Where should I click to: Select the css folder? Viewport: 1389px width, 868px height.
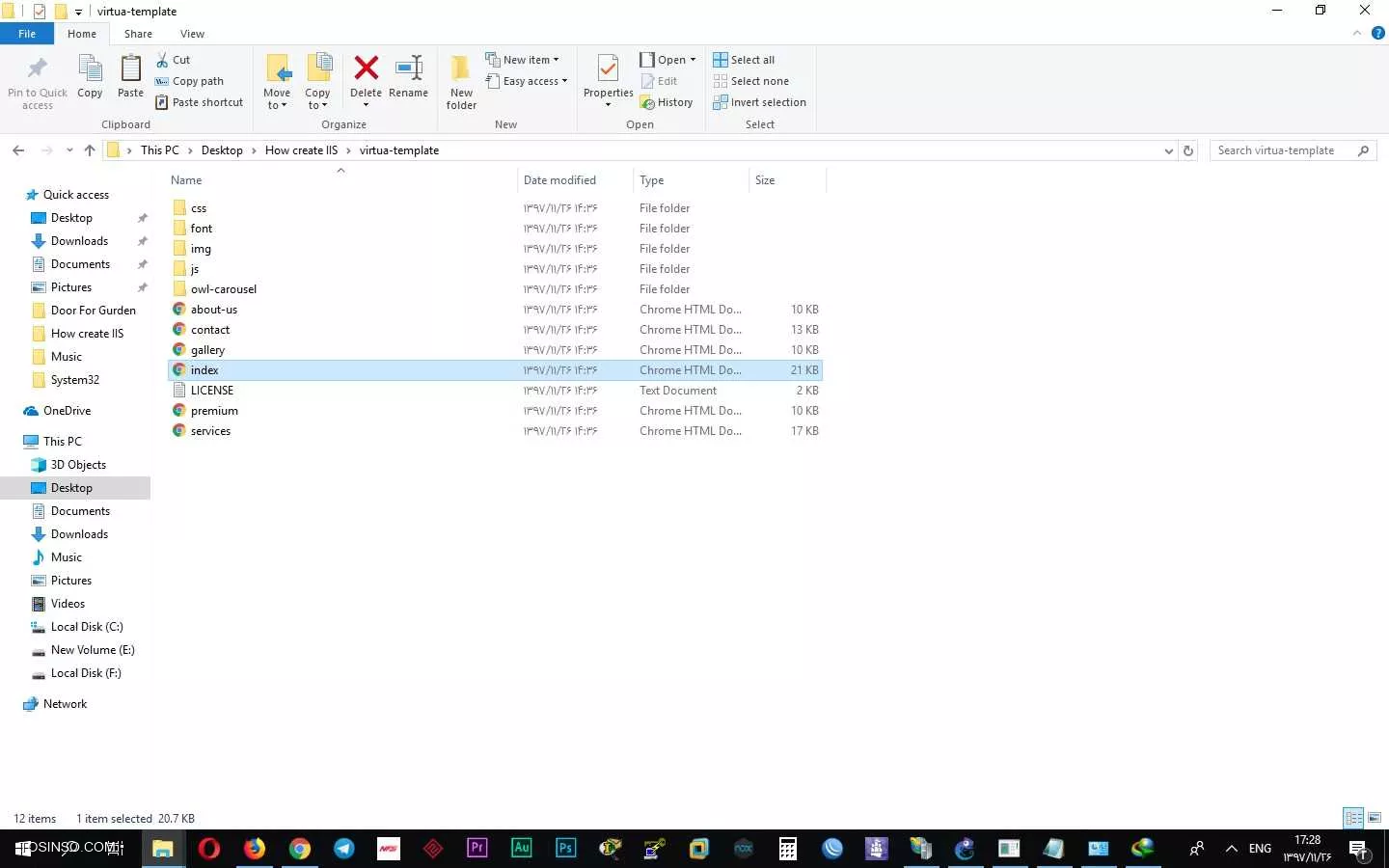coord(199,208)
